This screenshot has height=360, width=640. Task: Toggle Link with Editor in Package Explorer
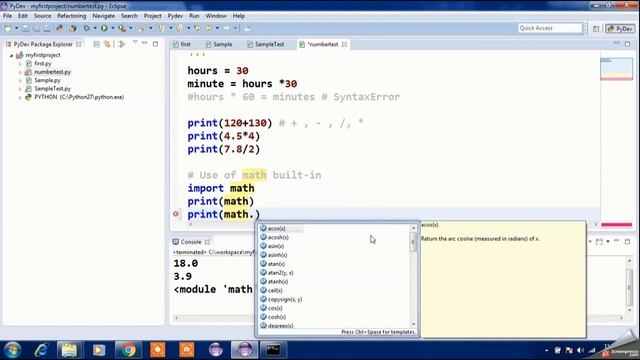[x=107, y=44]
